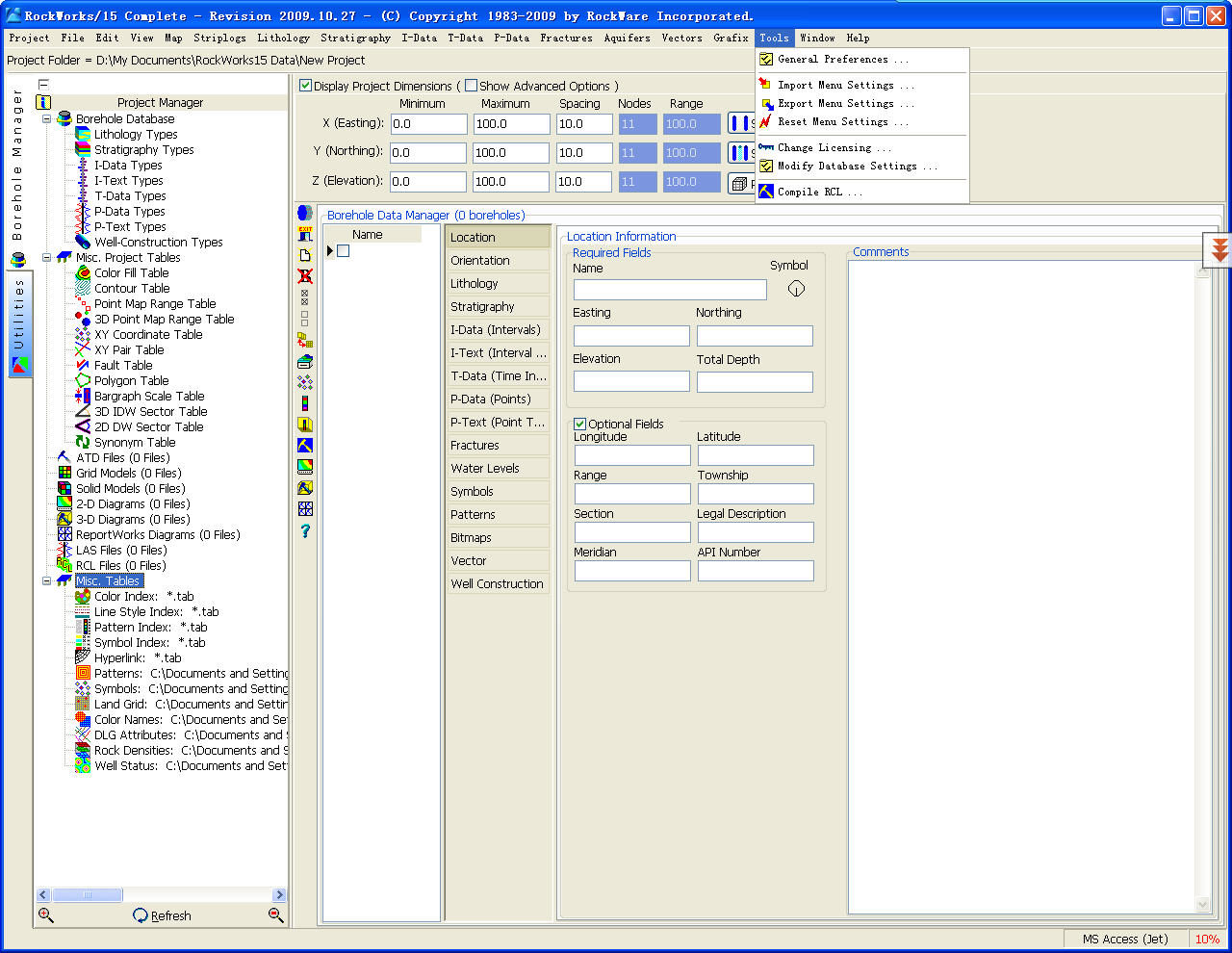The image size is (1232, 953).
Task: Click the Stratigraphy Types icon in the tree
Action: point(83,149)
